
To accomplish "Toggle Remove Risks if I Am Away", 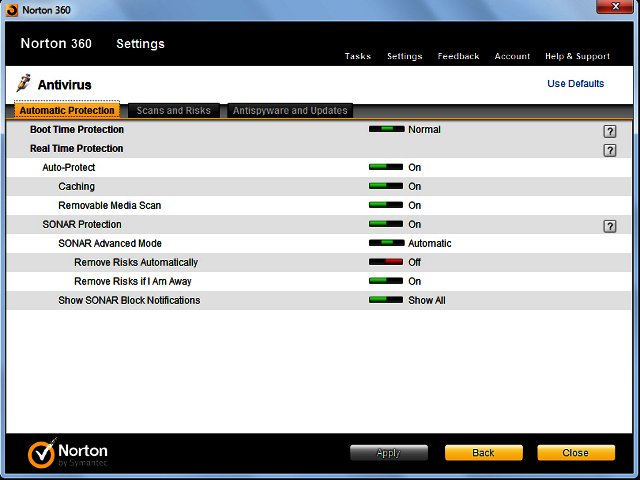I will 386,281.
